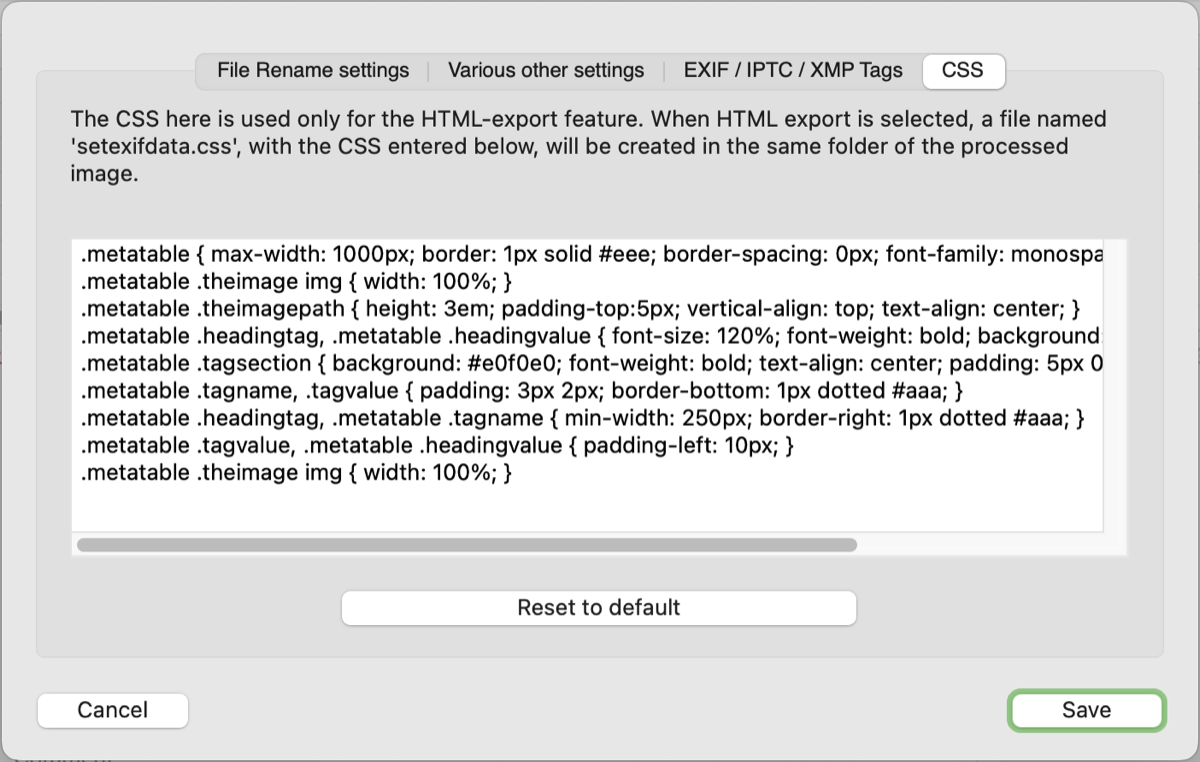Image resolution: width=1200 pixels, height=762 pixels.
Task: Click the font-size: 120% headingtag rule line
Action: [x=590, y=336]
